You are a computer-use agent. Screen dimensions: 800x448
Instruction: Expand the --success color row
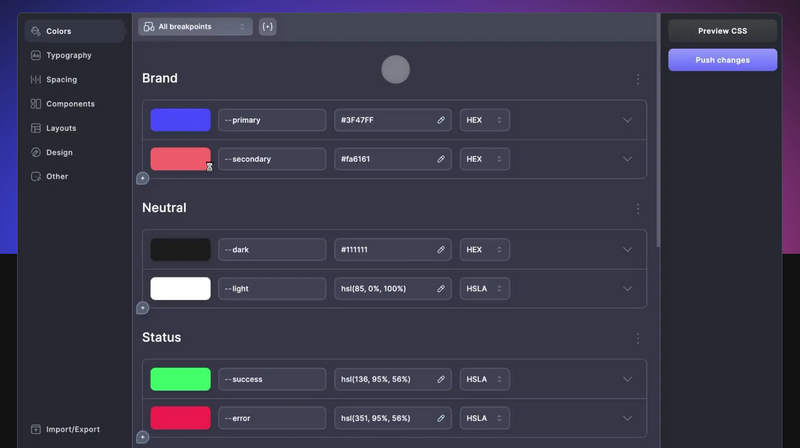tap(628, 380)
